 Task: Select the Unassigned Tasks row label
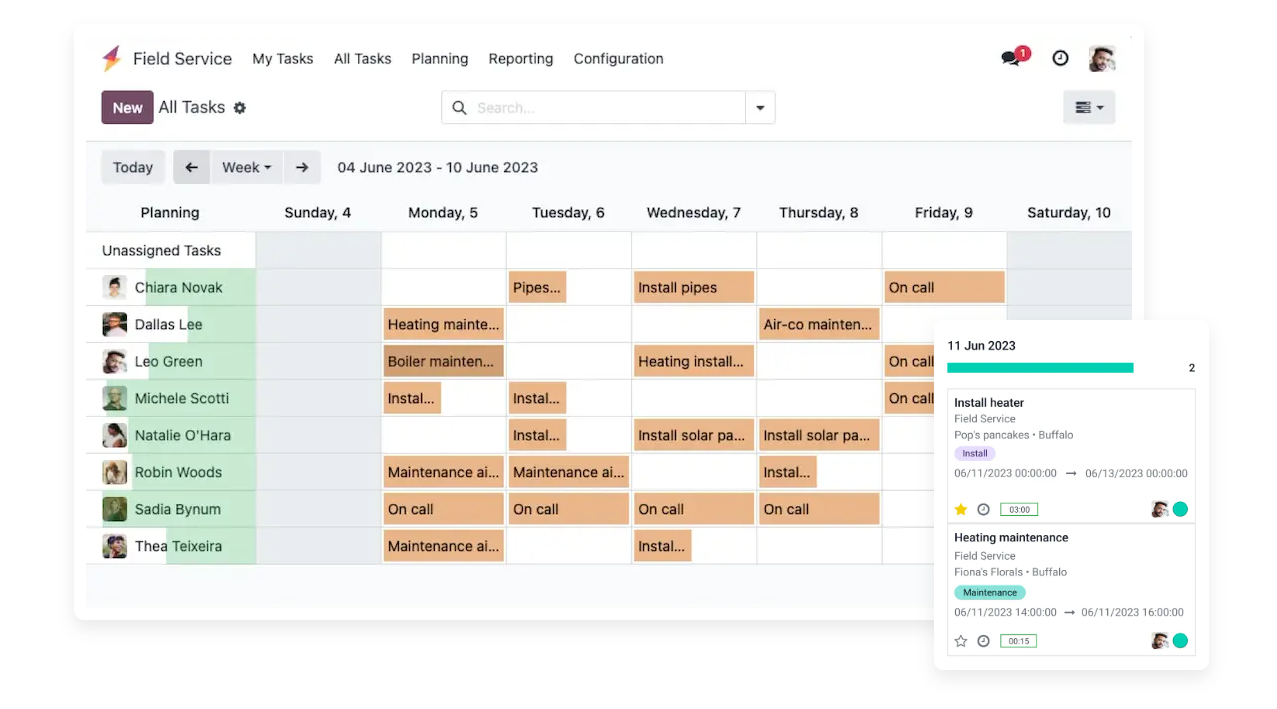161,251
